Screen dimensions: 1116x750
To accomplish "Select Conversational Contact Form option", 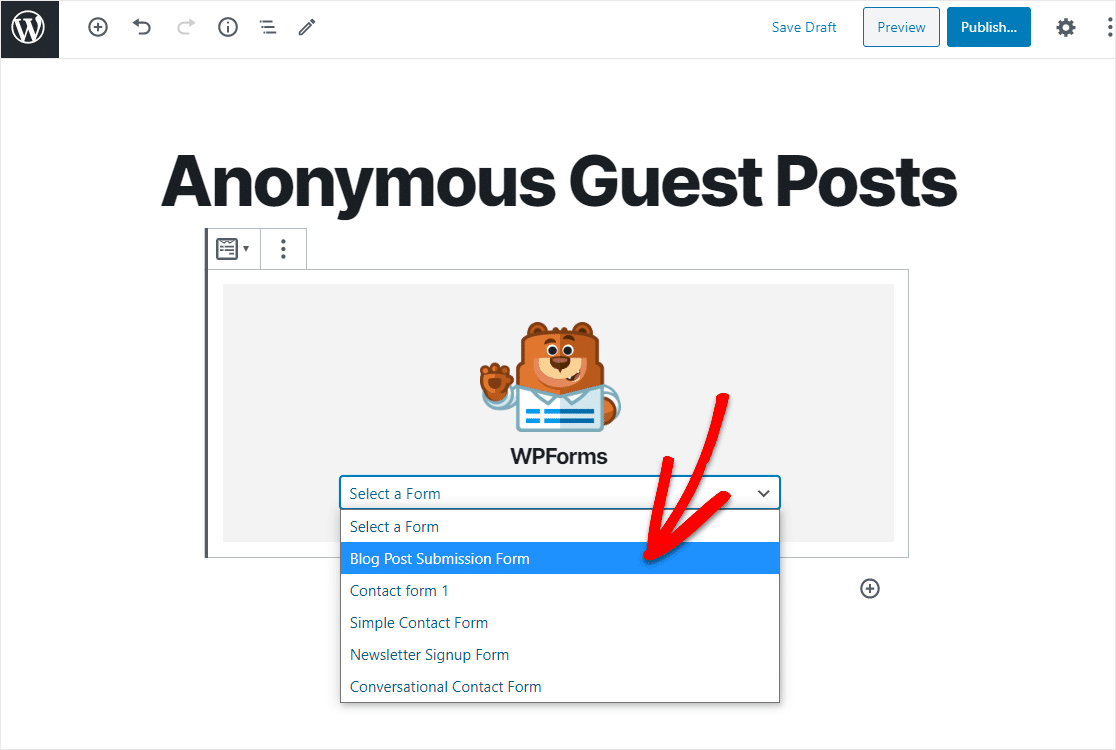I will coord(560,687).
